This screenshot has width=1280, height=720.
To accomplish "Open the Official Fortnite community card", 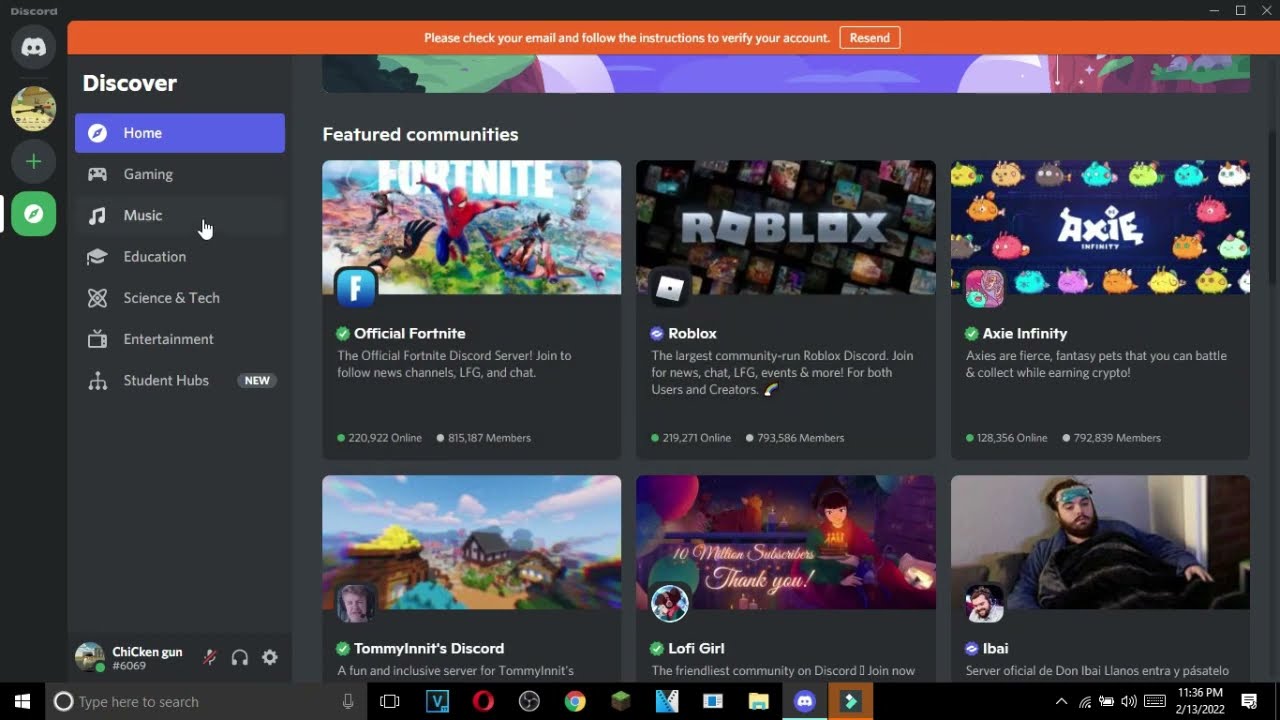I will pyautogui.click(x=471, y=310).
